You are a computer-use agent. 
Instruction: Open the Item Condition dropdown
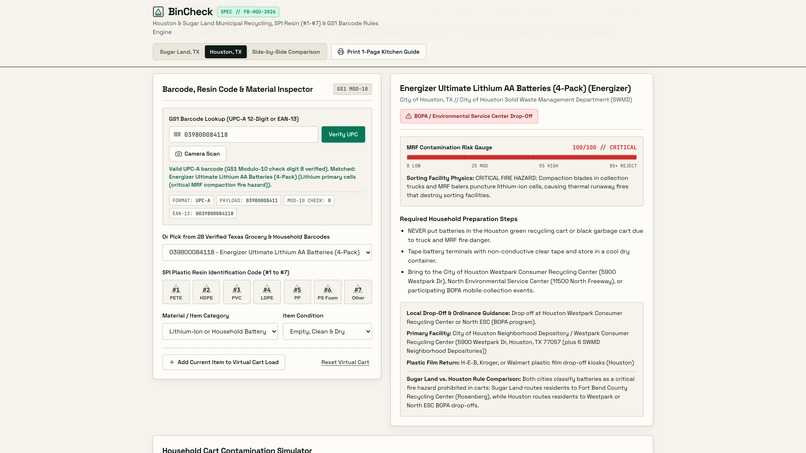click(x=327, y=332)
